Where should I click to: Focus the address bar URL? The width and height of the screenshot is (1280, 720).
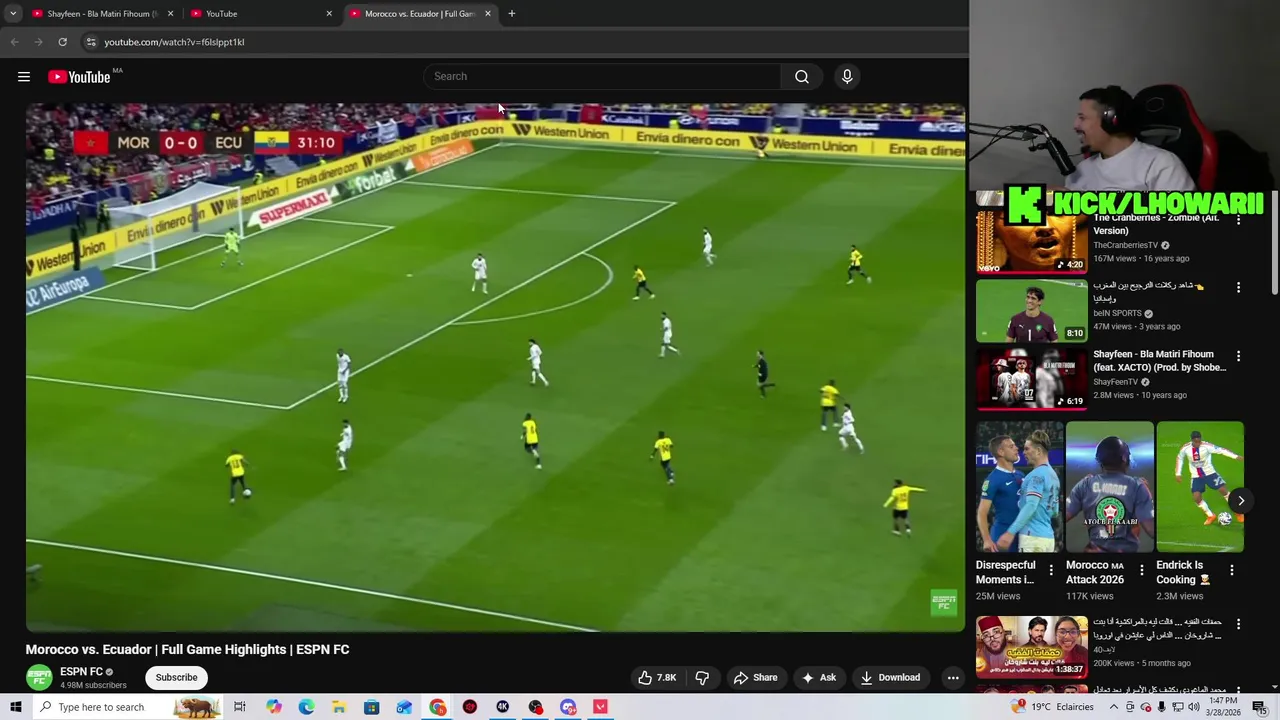pyautogui.click(x=174, y=42)
